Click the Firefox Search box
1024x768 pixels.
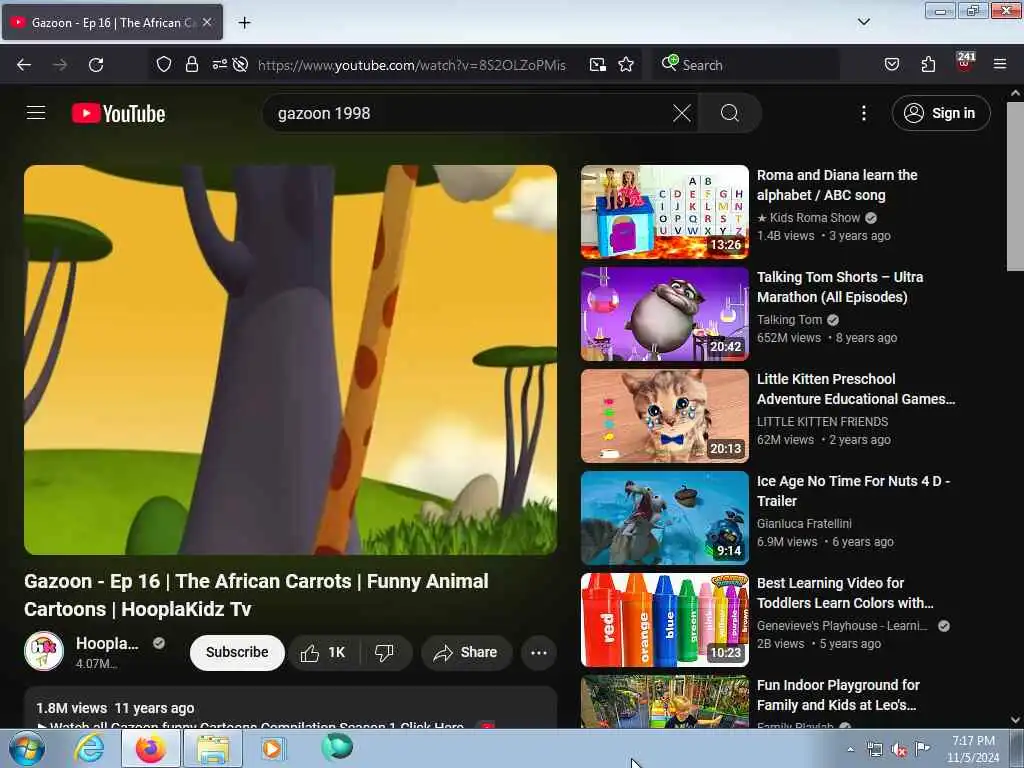point(744,65)
